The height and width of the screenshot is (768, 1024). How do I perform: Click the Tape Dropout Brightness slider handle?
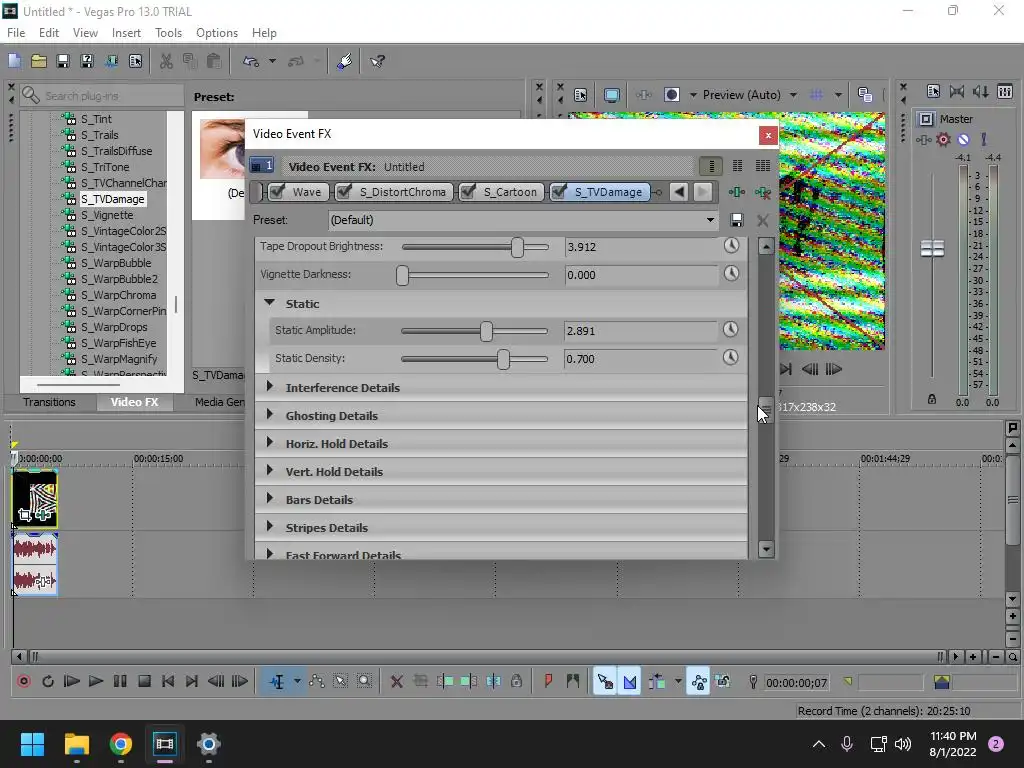(517, 247)
